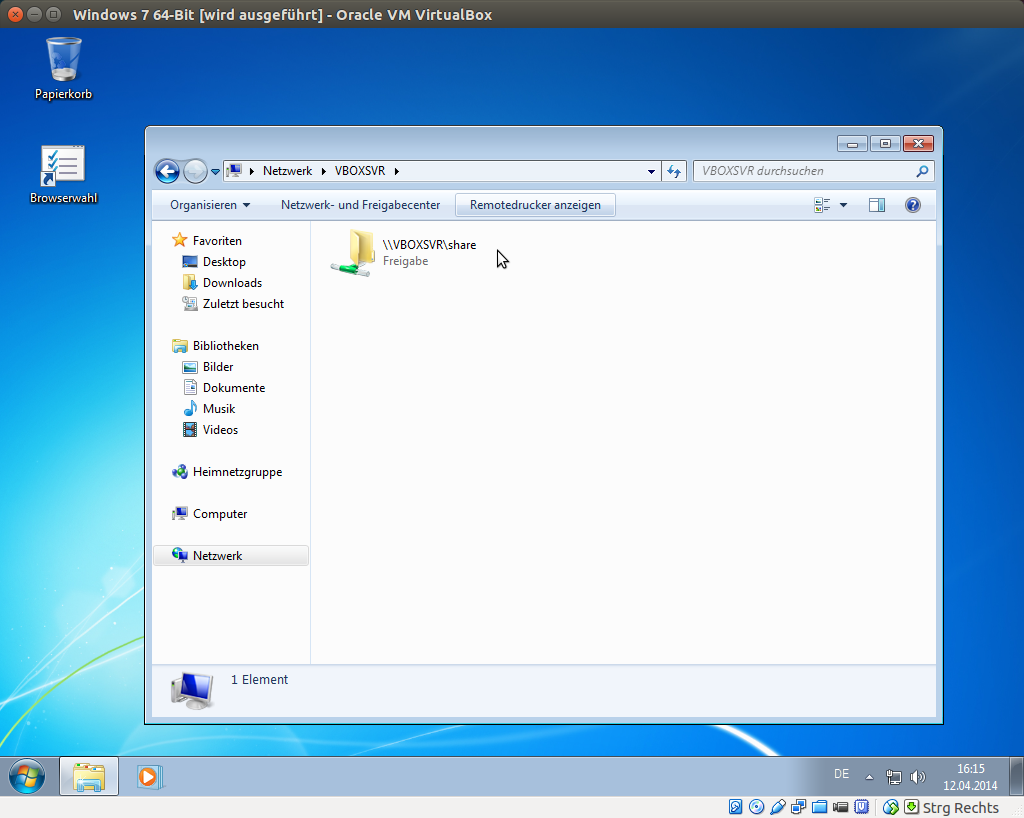Viewport: 1024px width, 818px height.
Task: Click VirtualBox USB status icon
Action: tap(777, 808)
